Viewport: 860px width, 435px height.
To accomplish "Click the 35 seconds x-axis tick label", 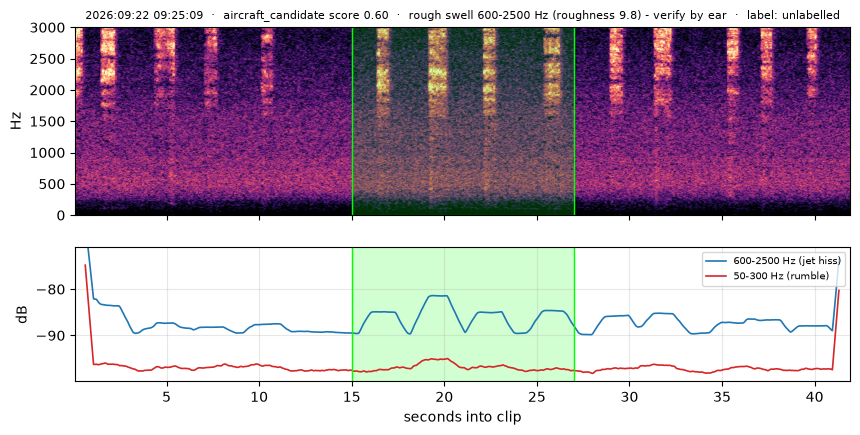I will pyautogui.click(x=722, y=396).
